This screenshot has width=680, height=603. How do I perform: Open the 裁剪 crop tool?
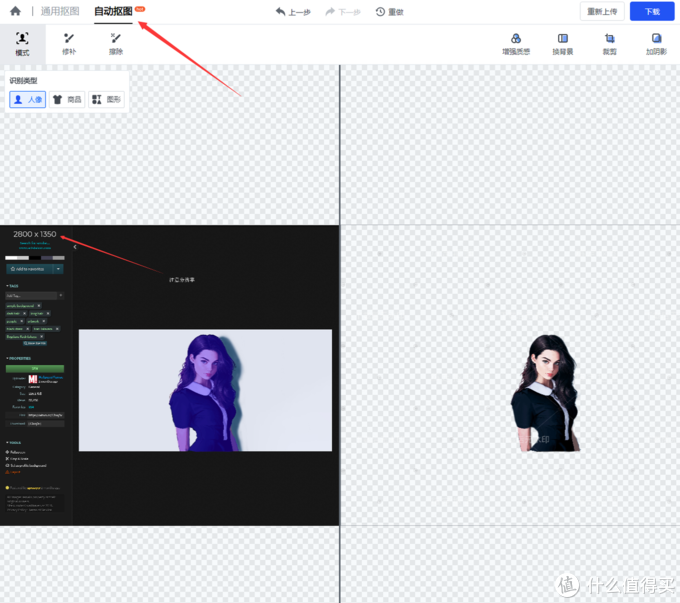coord(610,43)
